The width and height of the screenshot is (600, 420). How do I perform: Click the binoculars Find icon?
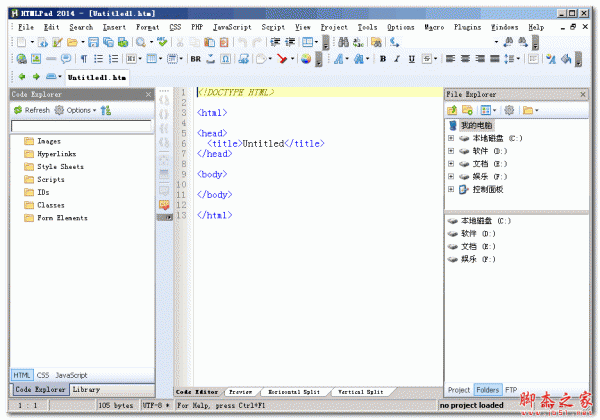(343, 43)
